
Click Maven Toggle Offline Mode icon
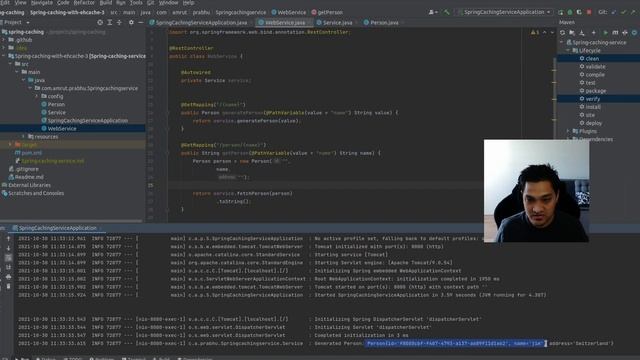[625, 32]
